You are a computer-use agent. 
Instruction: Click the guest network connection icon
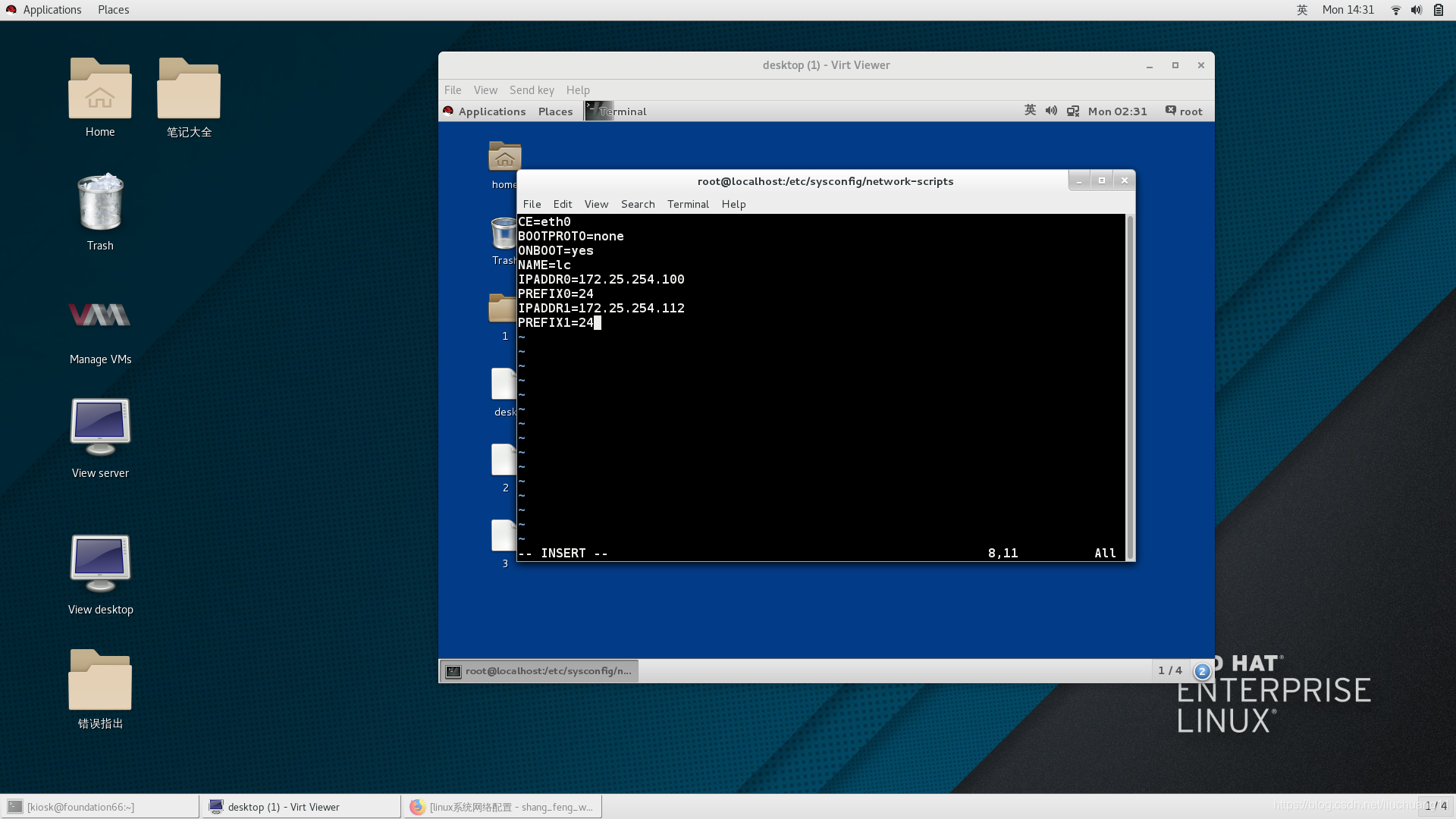[x=1073, y=111]
